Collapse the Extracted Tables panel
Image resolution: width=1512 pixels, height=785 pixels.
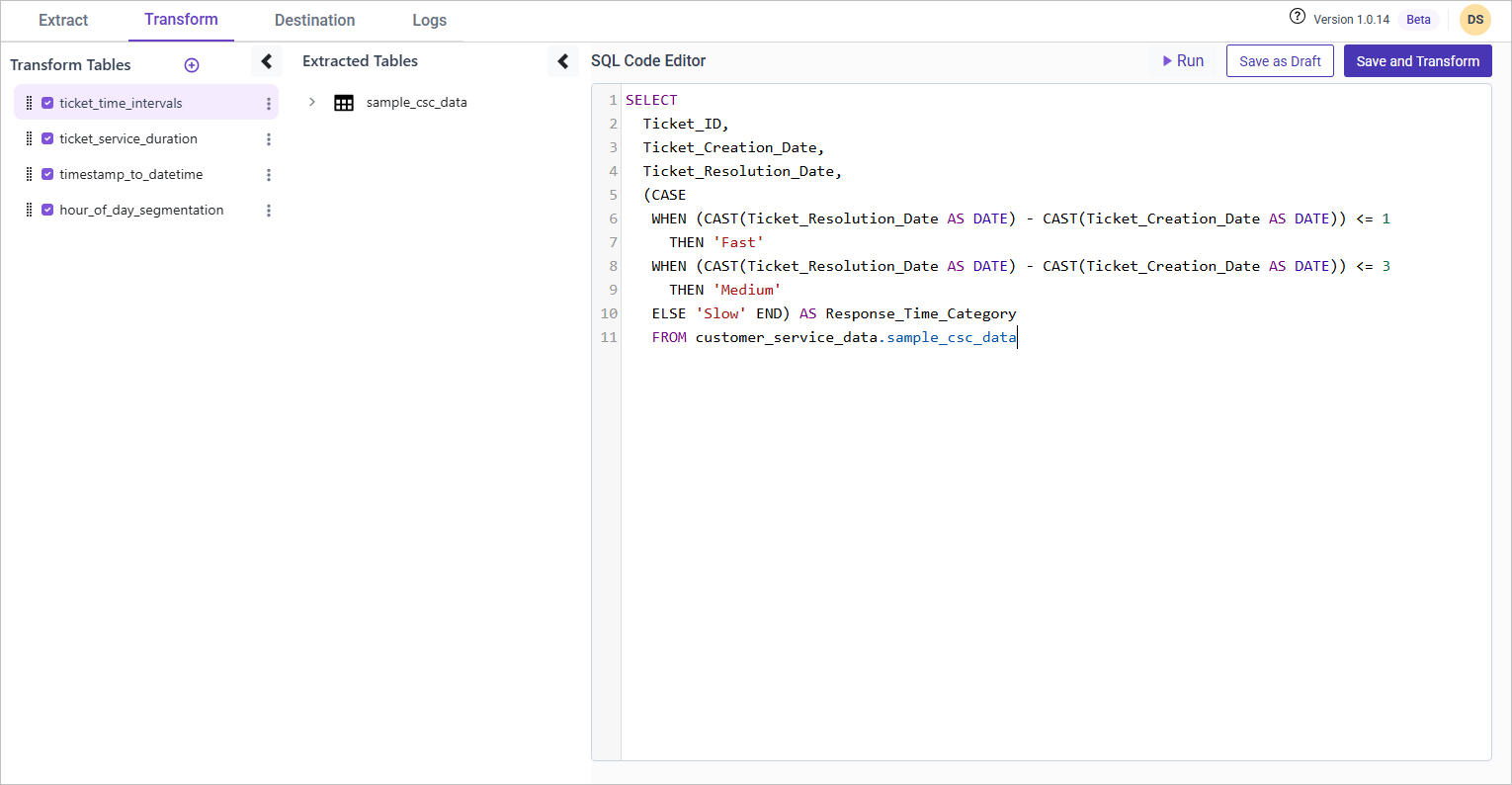(x=562, y=61)
